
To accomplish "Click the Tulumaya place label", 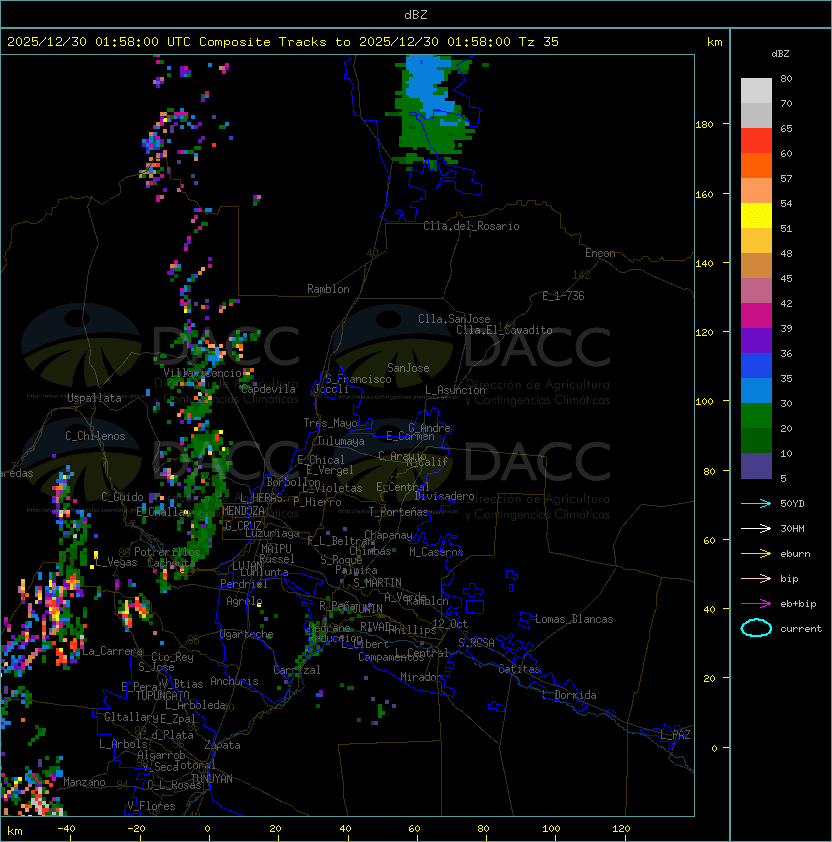I will [341, 441].
